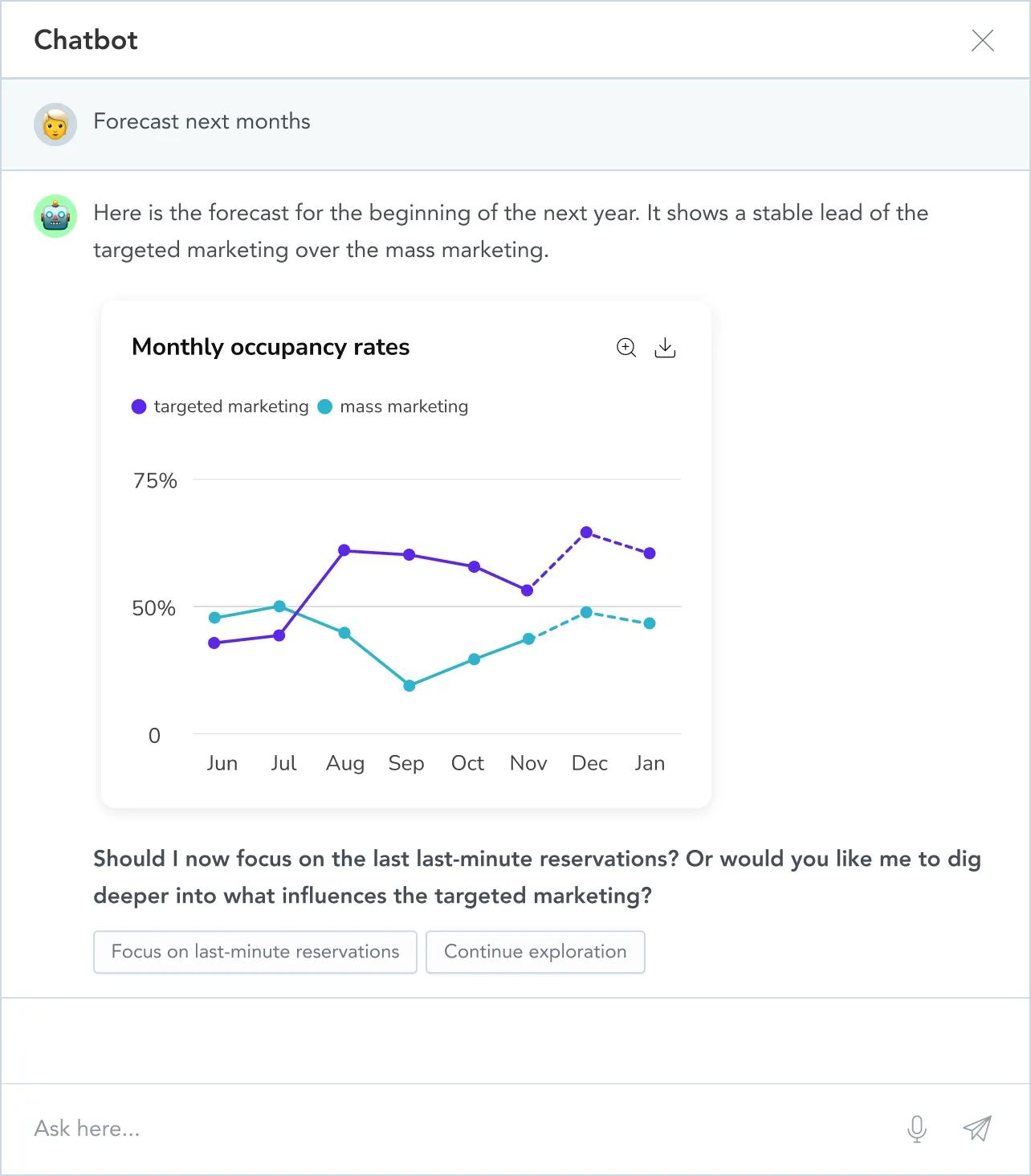Click the send paper-plane icon
The height and width of the screenshot is (1176, 1031).
(977, 1128)
